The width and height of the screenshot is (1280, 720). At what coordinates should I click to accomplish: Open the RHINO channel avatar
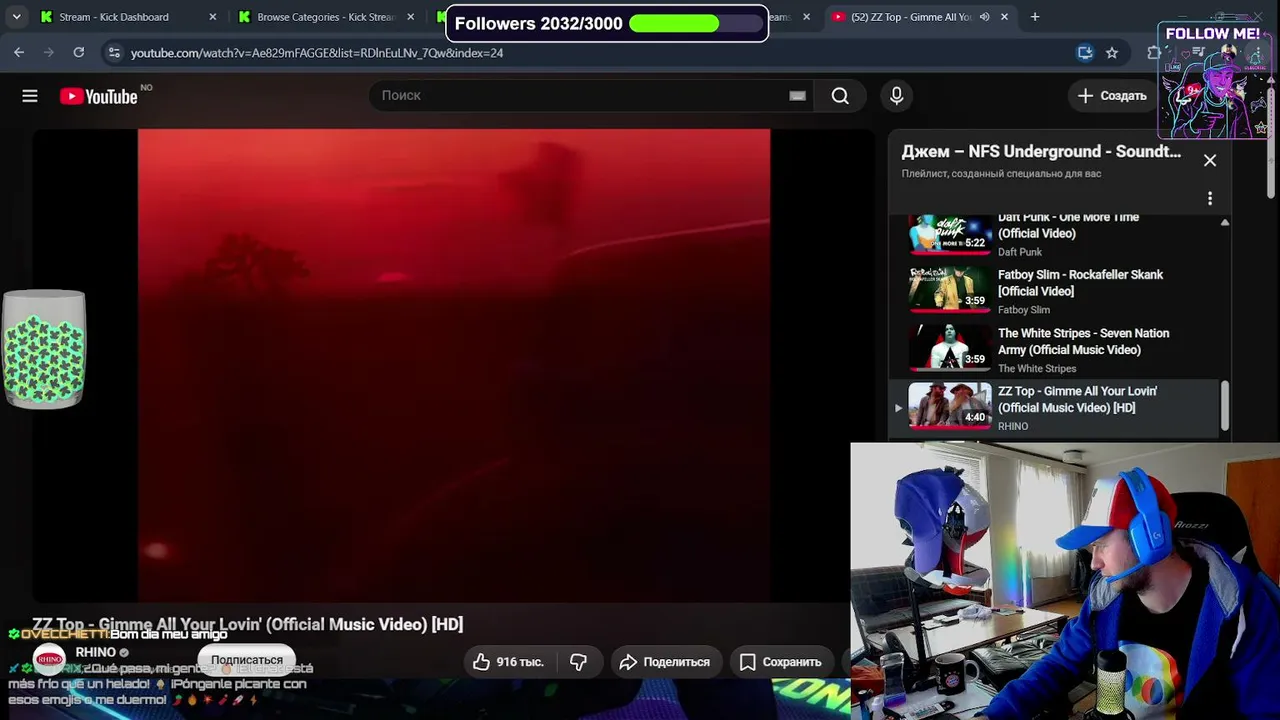click(49, 660)
